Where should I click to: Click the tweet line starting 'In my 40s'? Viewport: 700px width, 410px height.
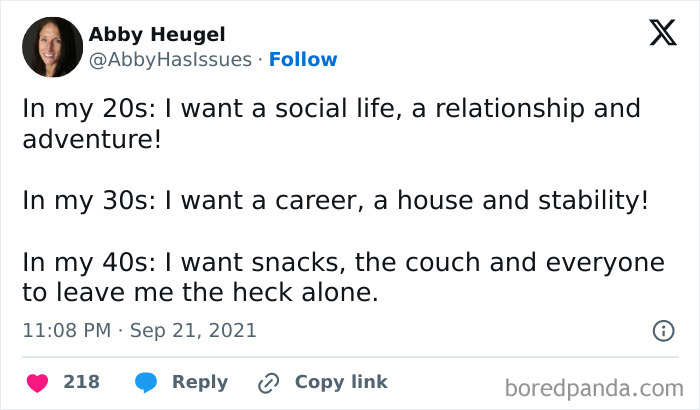(x=343, y=262)
